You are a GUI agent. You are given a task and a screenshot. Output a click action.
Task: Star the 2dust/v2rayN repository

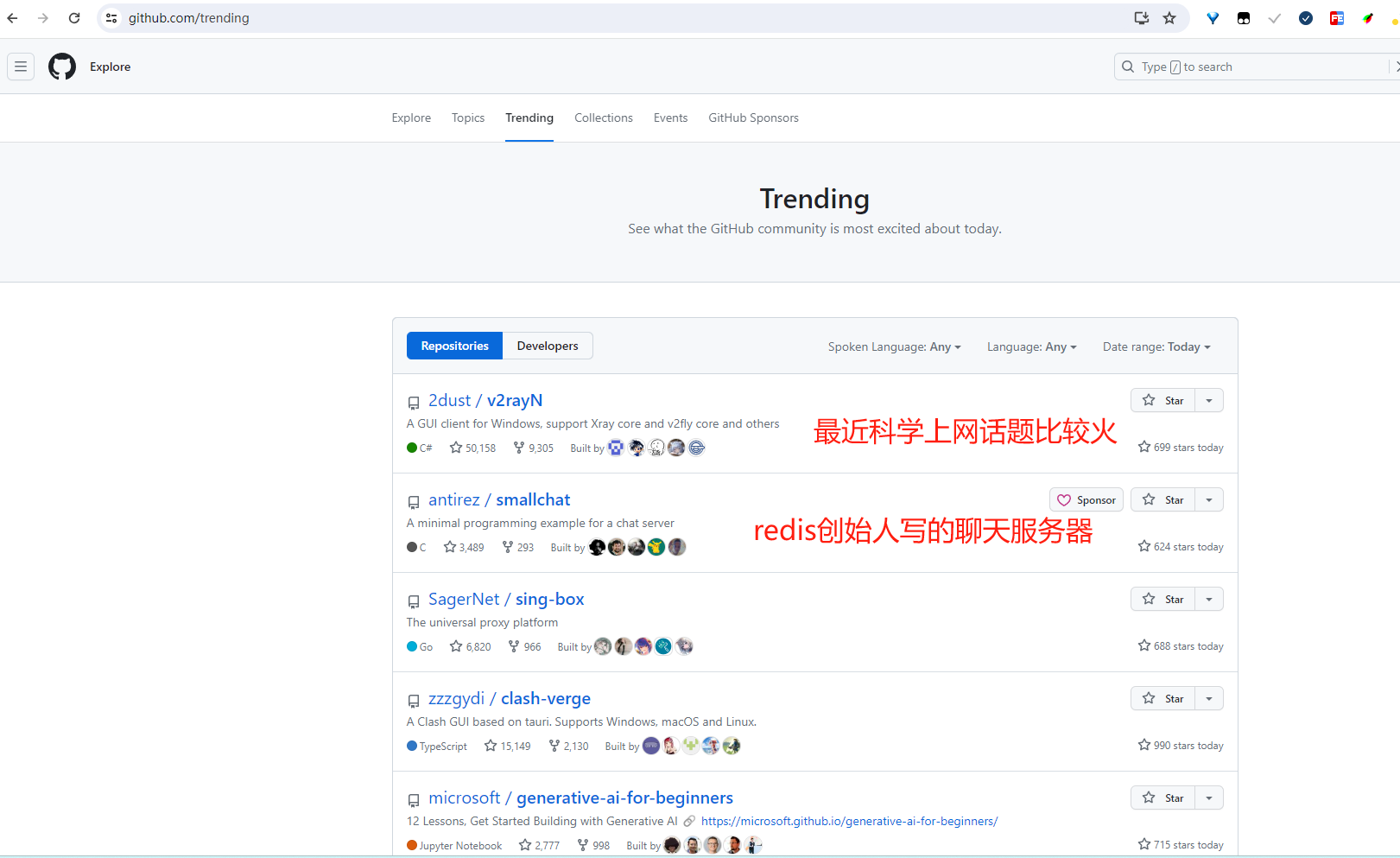[1162, 400]
